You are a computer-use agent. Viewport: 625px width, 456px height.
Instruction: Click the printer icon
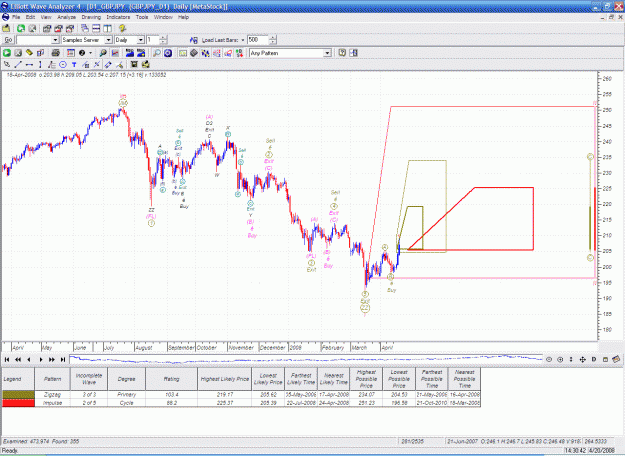(55, 53)
